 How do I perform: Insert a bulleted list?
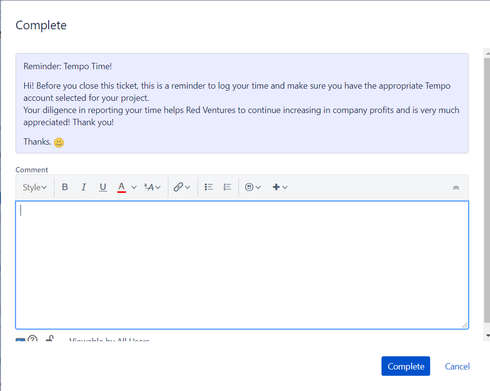coord(209,187)
